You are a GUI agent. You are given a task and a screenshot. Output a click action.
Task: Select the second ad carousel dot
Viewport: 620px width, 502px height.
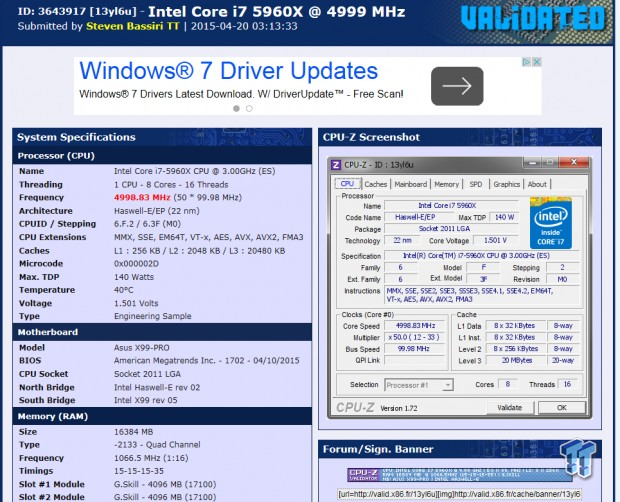click(249, 108)
